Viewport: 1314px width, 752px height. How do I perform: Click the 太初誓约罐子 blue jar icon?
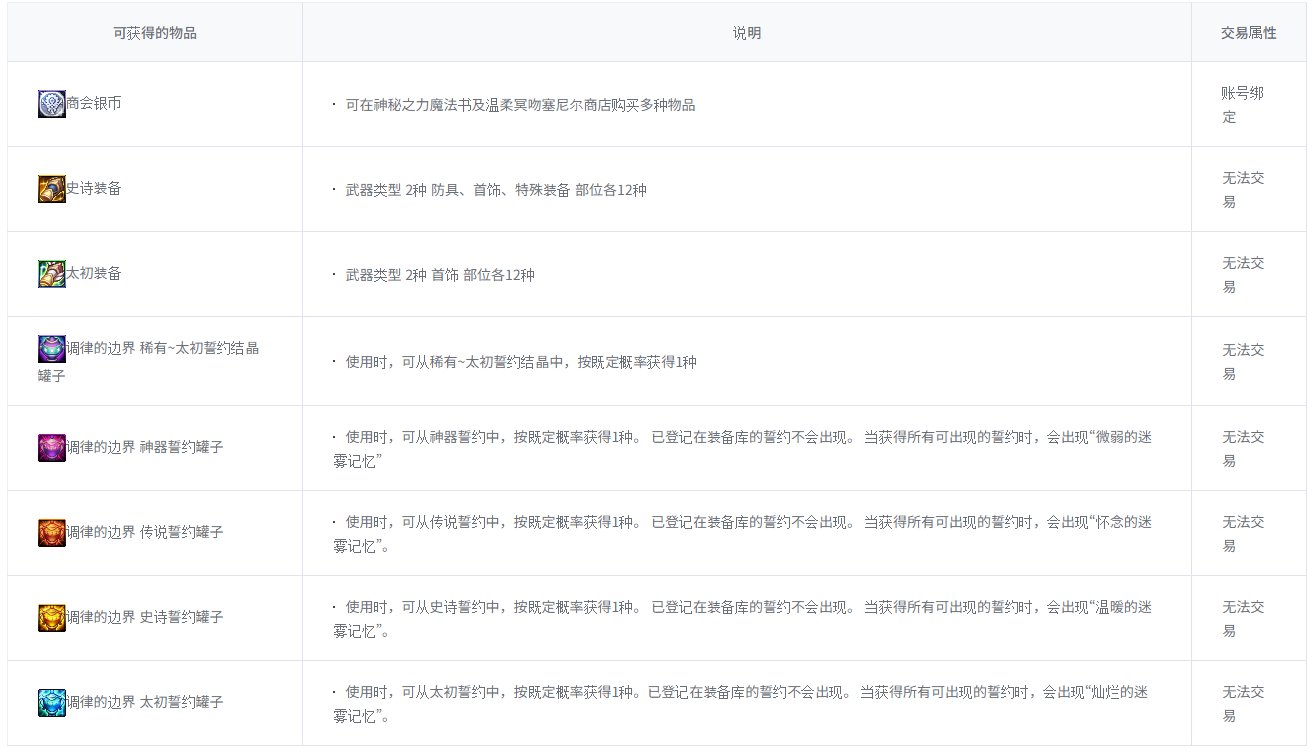tap(51, 702)
